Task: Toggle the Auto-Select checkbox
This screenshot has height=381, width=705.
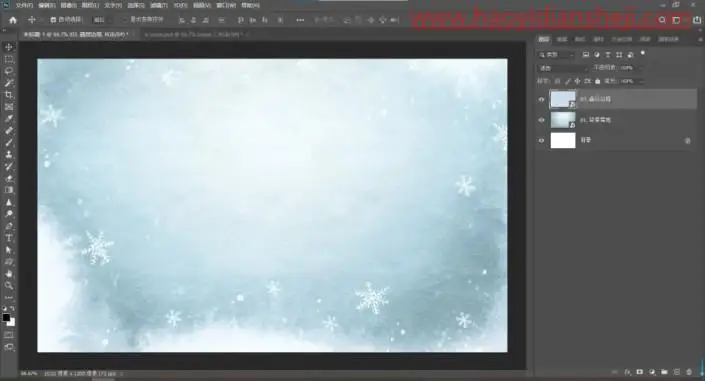Action: click(53, 20)
